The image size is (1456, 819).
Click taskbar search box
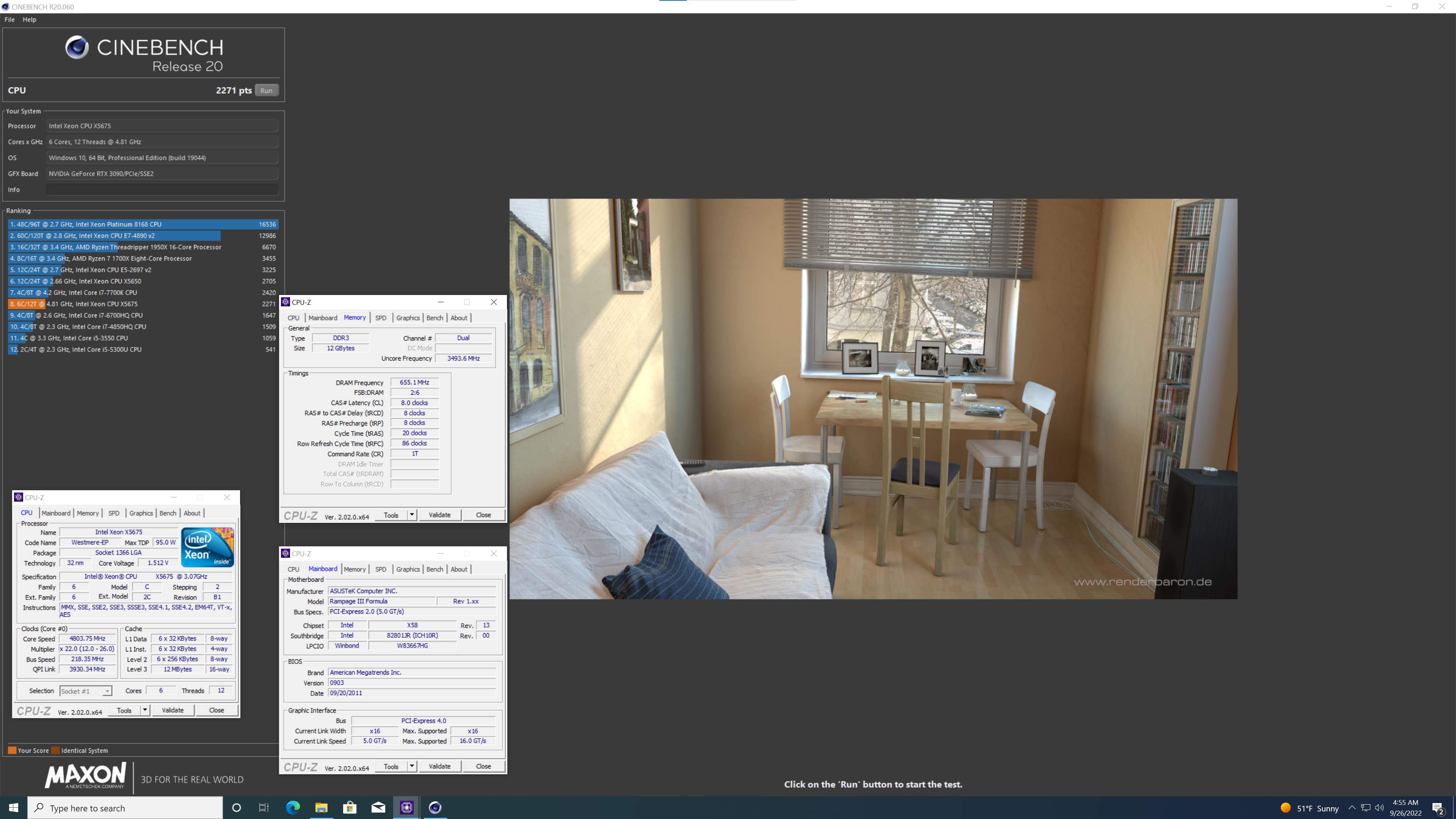pos(126,808)
